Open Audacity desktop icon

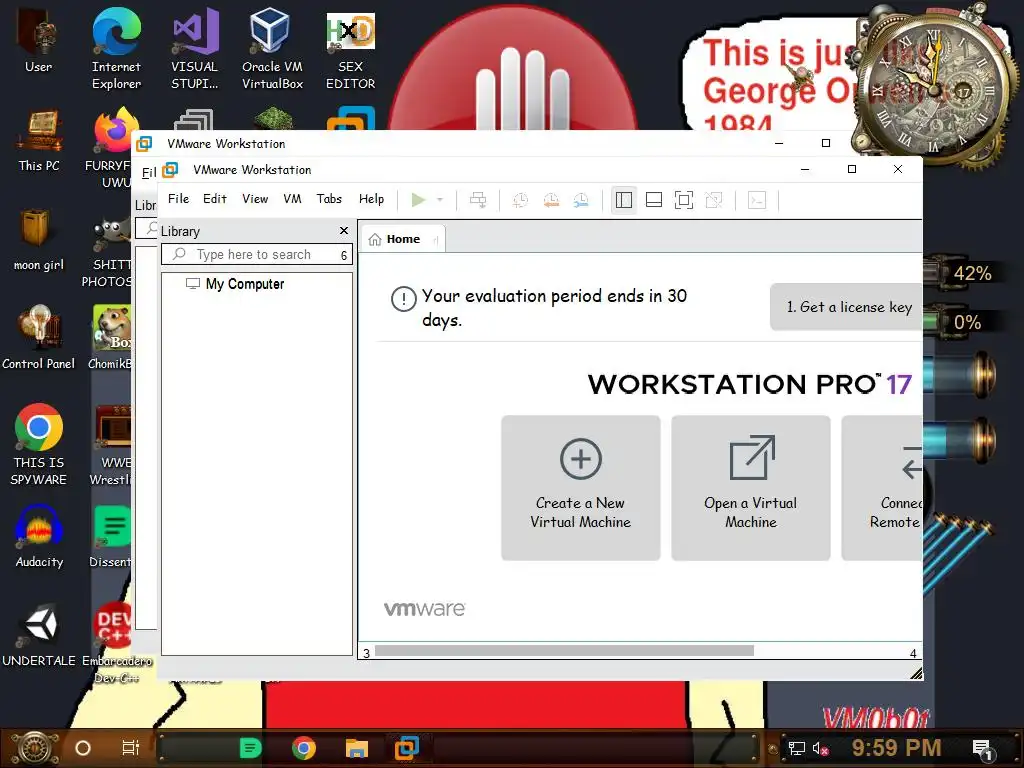(x=39, y=536)
